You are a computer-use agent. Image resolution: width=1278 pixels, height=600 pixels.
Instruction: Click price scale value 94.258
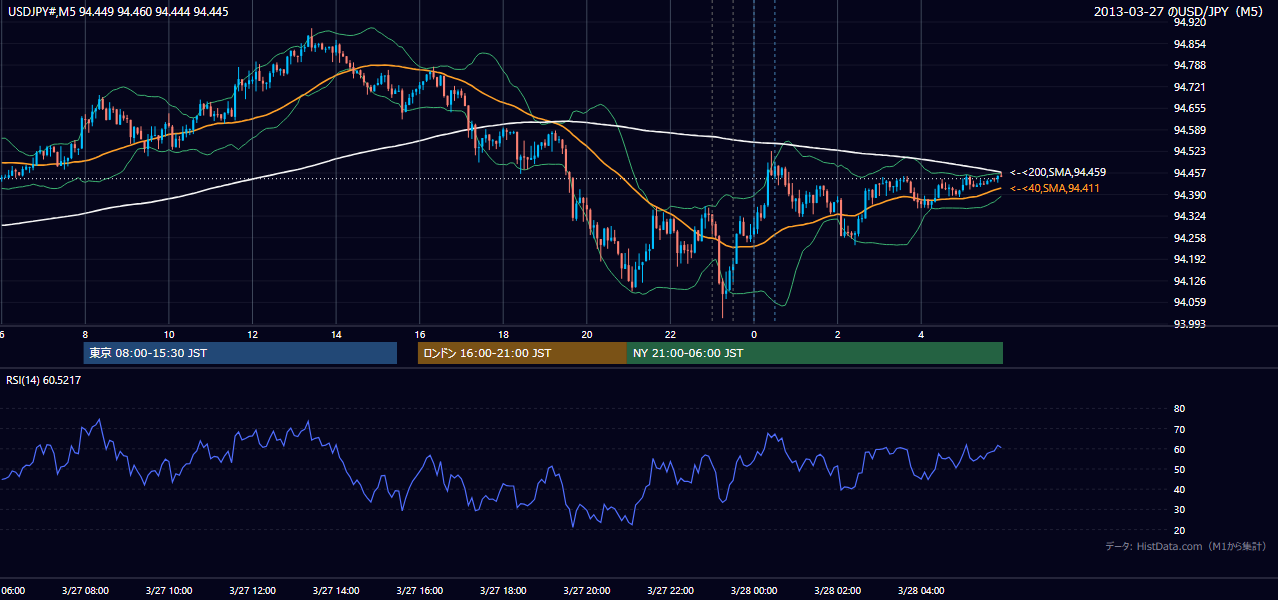coord(1189,238)
